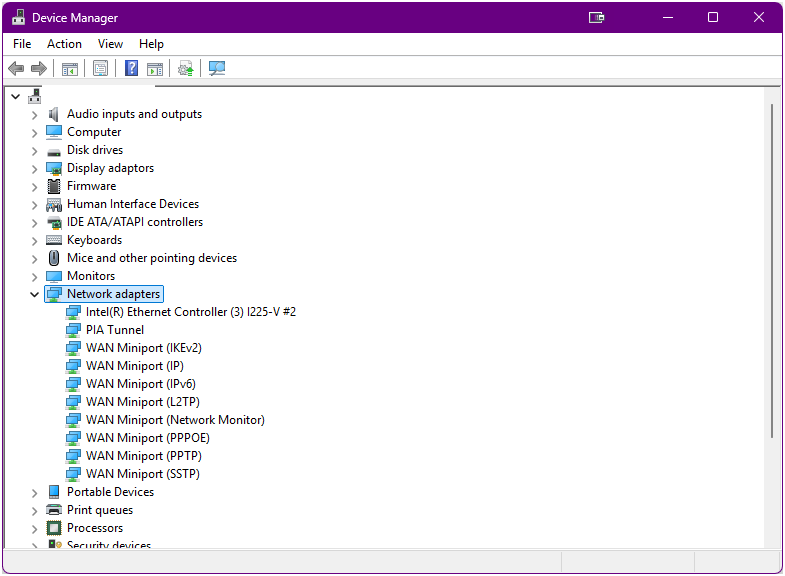Viewport: 785px width, 576px height.
Task: Click the Monitors icon
Action: 54,276
